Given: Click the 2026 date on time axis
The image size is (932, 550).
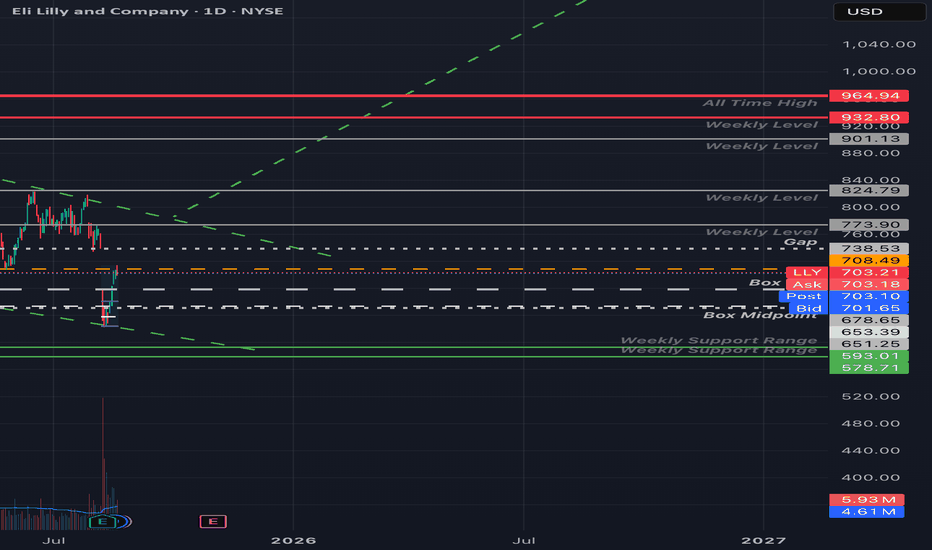Looking at the screenshot, I should [x=293, y=540].
